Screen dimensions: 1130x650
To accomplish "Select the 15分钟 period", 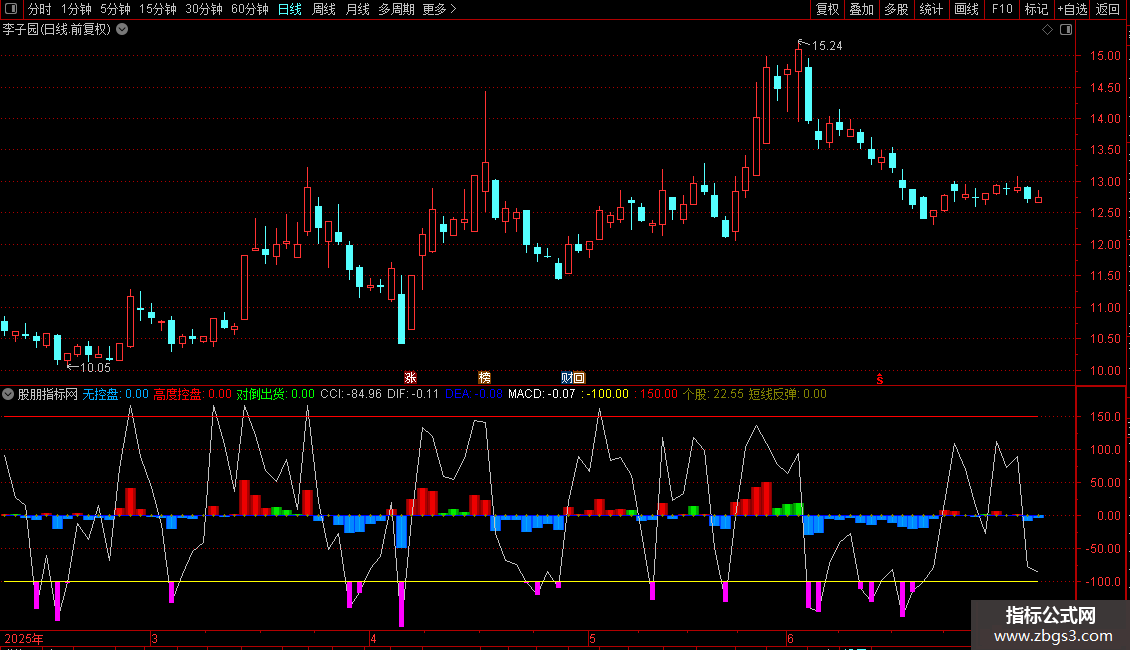I will tap(157, 9).
